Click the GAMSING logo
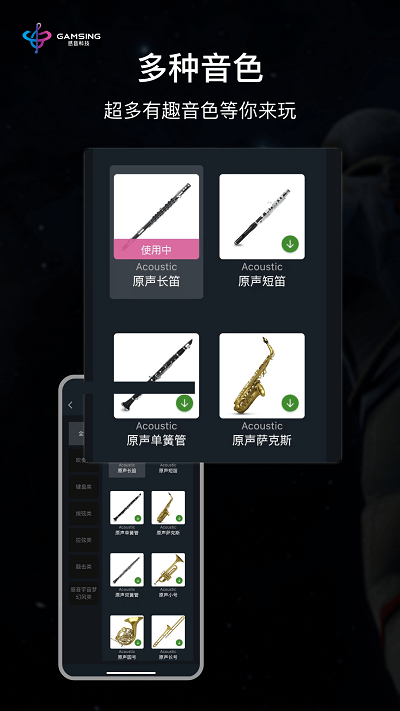The height and width of the screenshot is (711, 400). 62,38
